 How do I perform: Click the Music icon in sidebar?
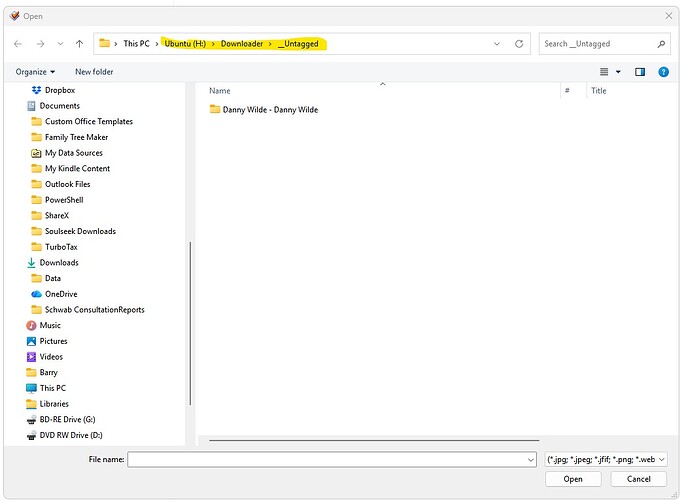tap(31, 325)
